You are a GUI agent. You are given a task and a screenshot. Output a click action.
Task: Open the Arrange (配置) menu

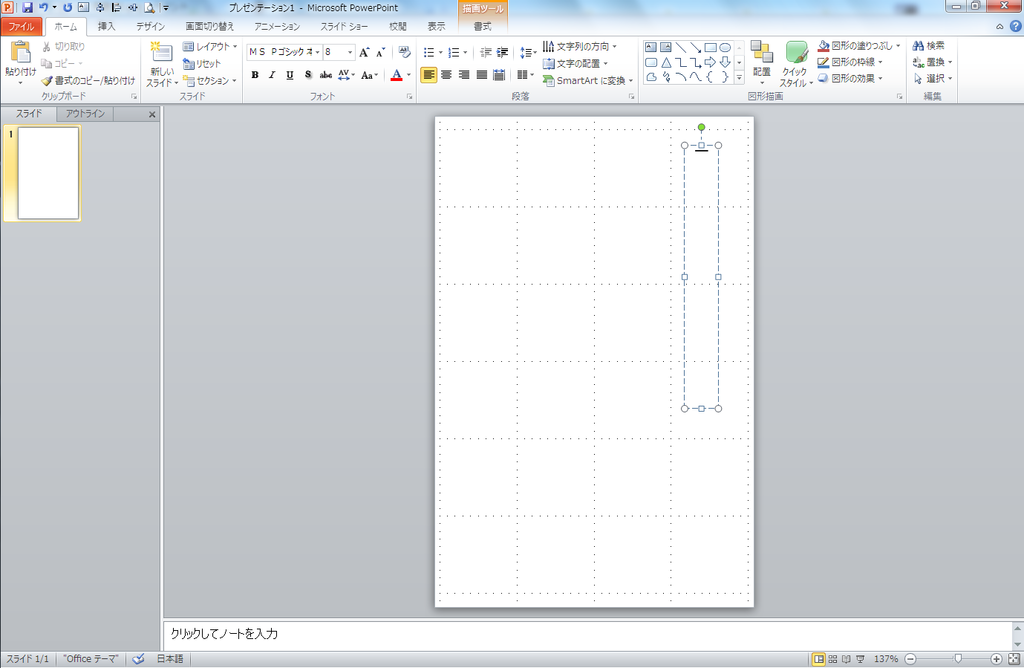click(761, 62)
